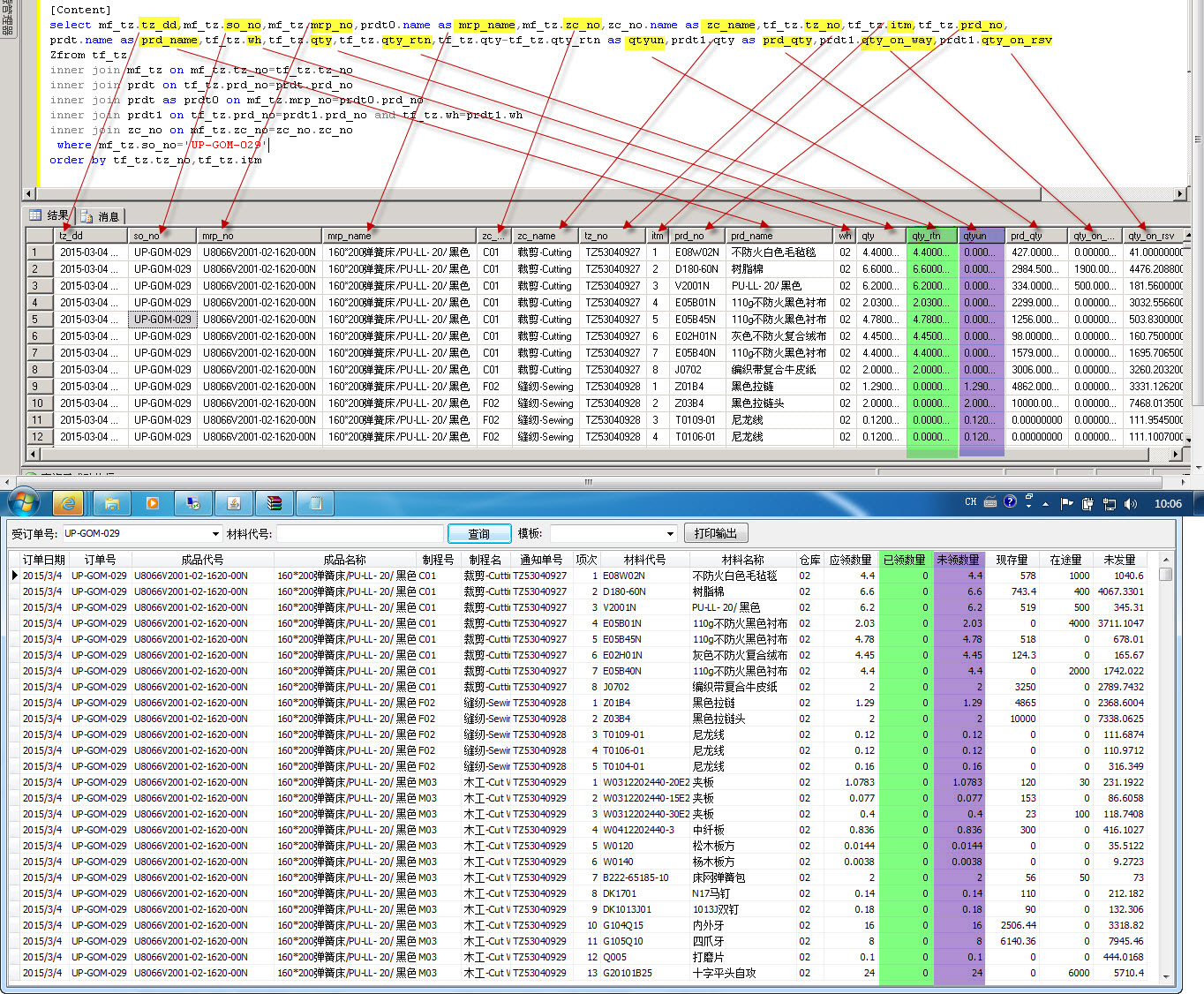Click the 未领数量 column header
Viewport: 1204px width, 994px height.
[x=959, y=560]
